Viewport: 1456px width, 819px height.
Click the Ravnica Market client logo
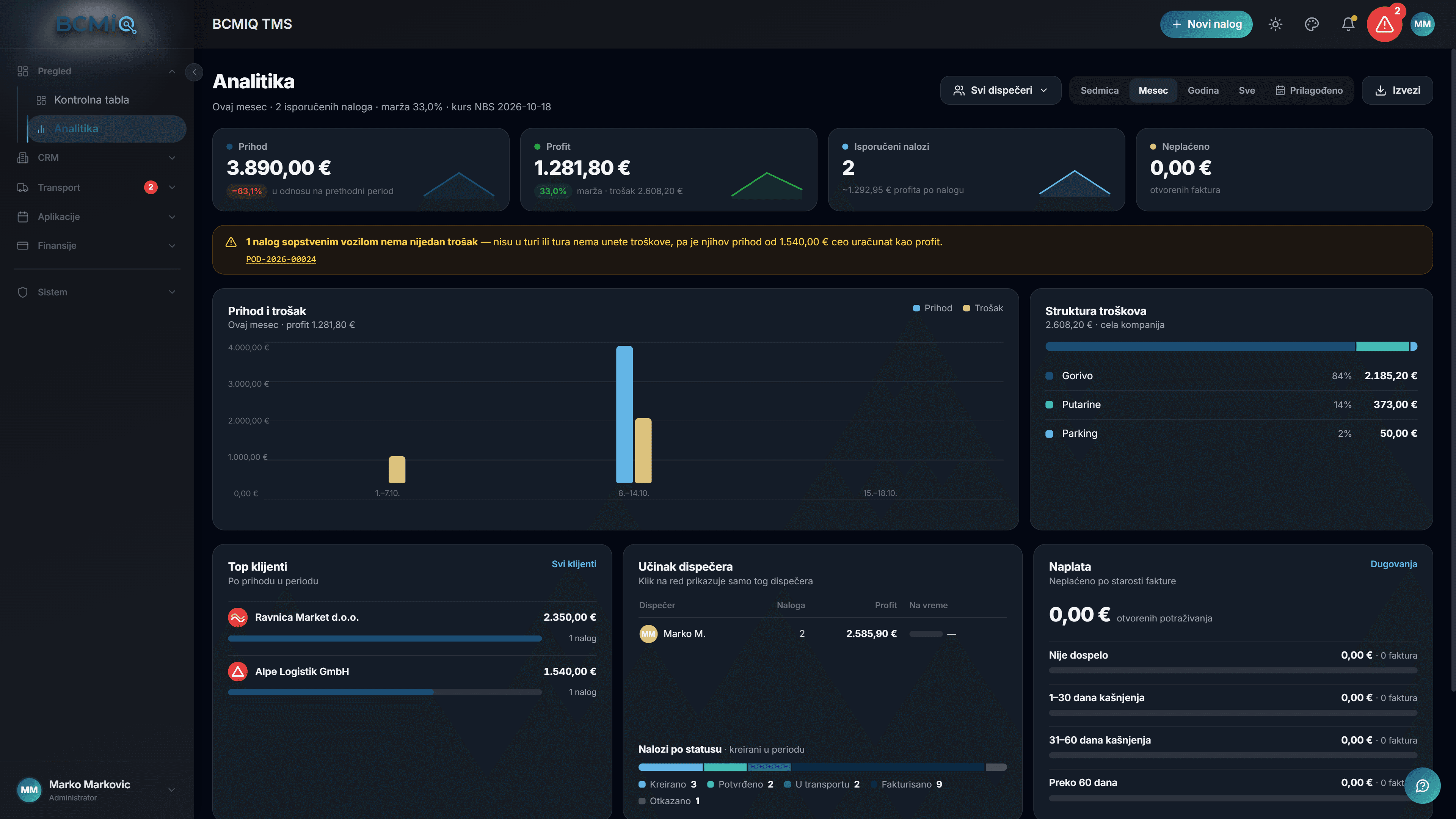237,617
